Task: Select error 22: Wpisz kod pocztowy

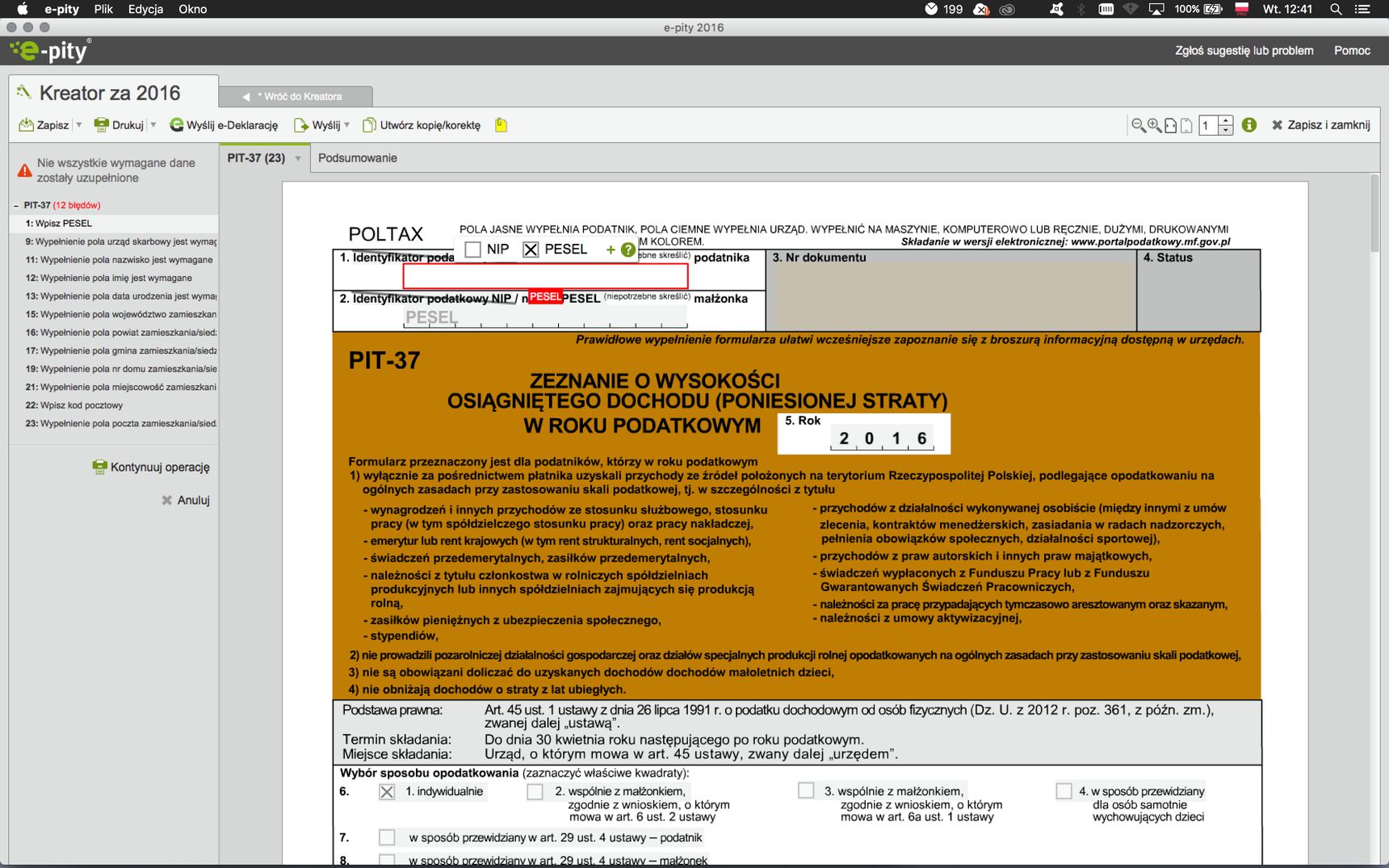Action: click(114, 405)
